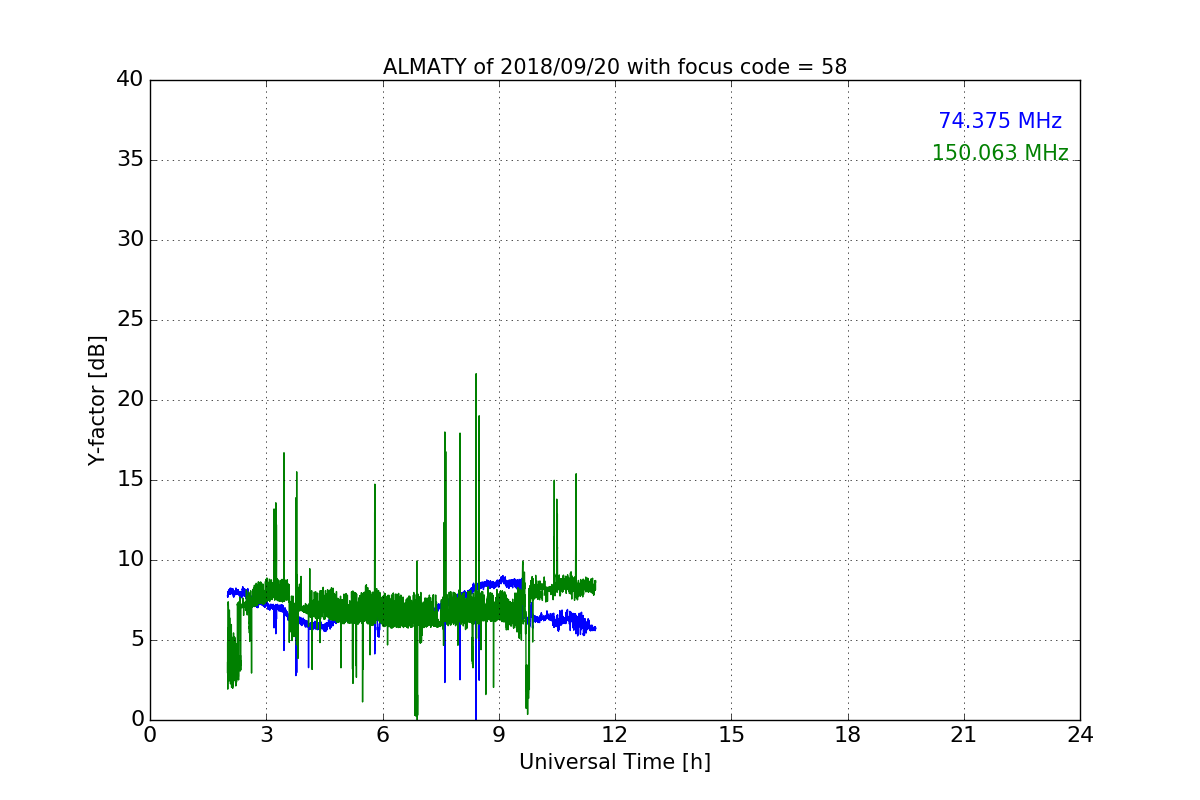This screenshot has height=800, width=1200.
Task: Click the x-axis tick label '12'
Action: [x=615, y=734]
